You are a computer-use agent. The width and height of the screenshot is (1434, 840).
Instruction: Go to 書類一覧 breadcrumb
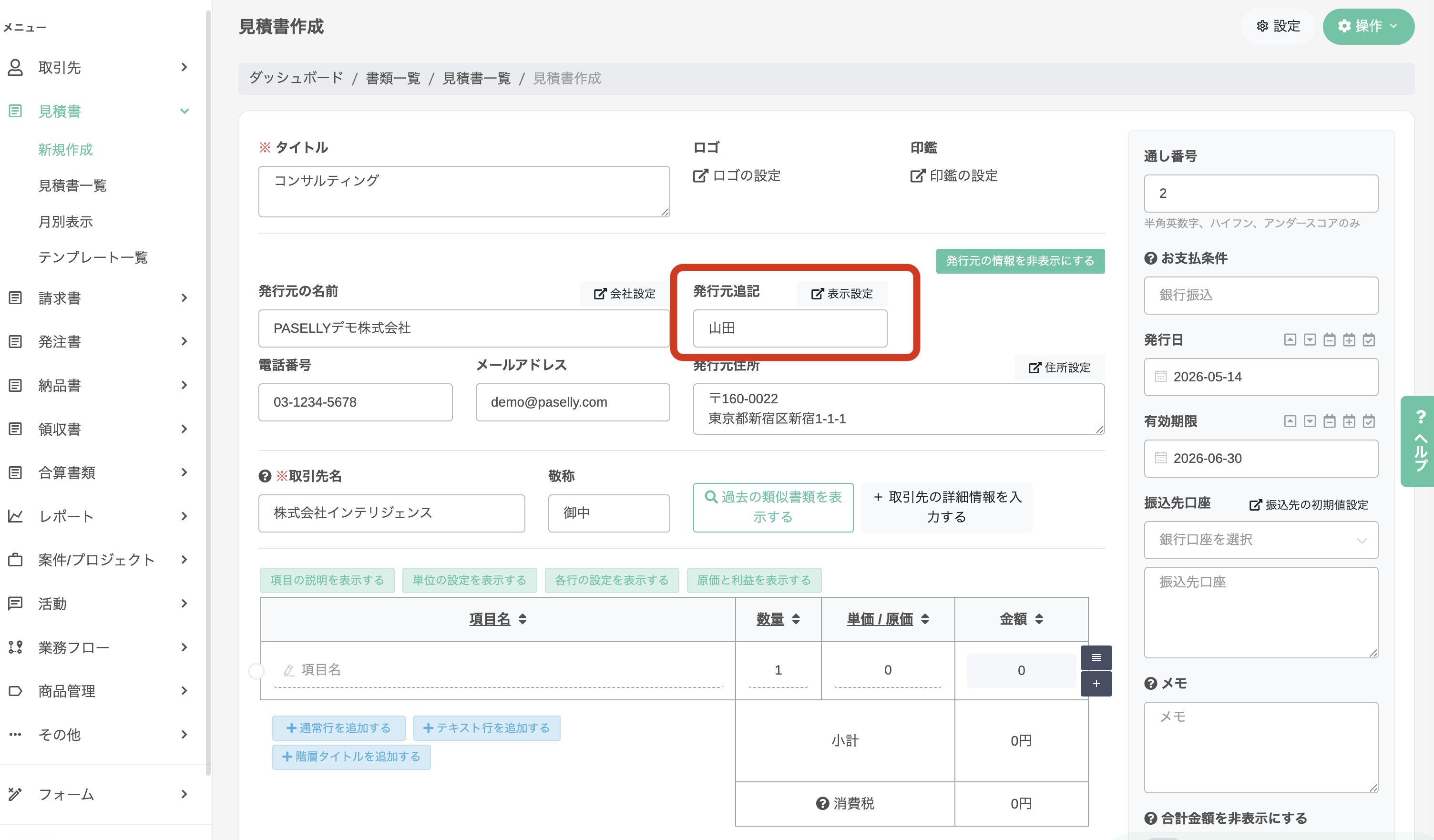pos(393,78)
